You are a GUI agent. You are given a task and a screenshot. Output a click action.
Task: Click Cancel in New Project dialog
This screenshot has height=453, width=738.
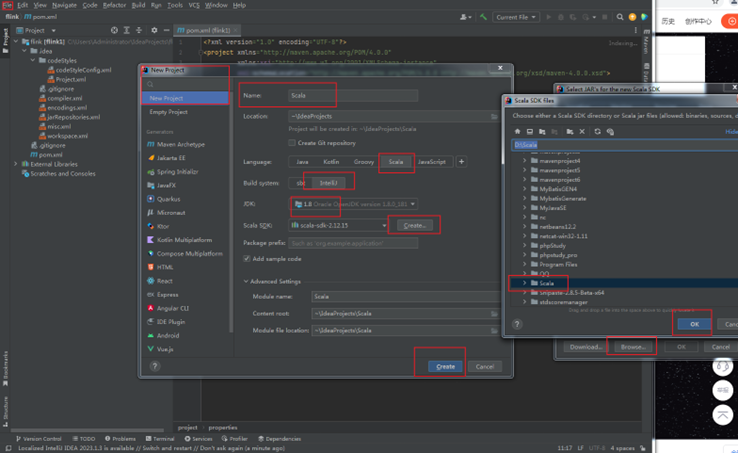click(x=485, y=366)
